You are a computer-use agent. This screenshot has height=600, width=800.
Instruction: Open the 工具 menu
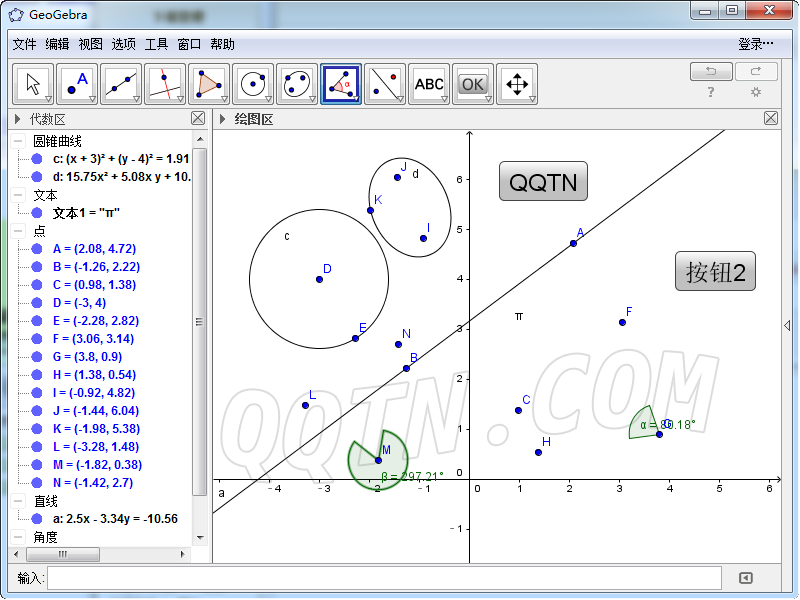156,44
